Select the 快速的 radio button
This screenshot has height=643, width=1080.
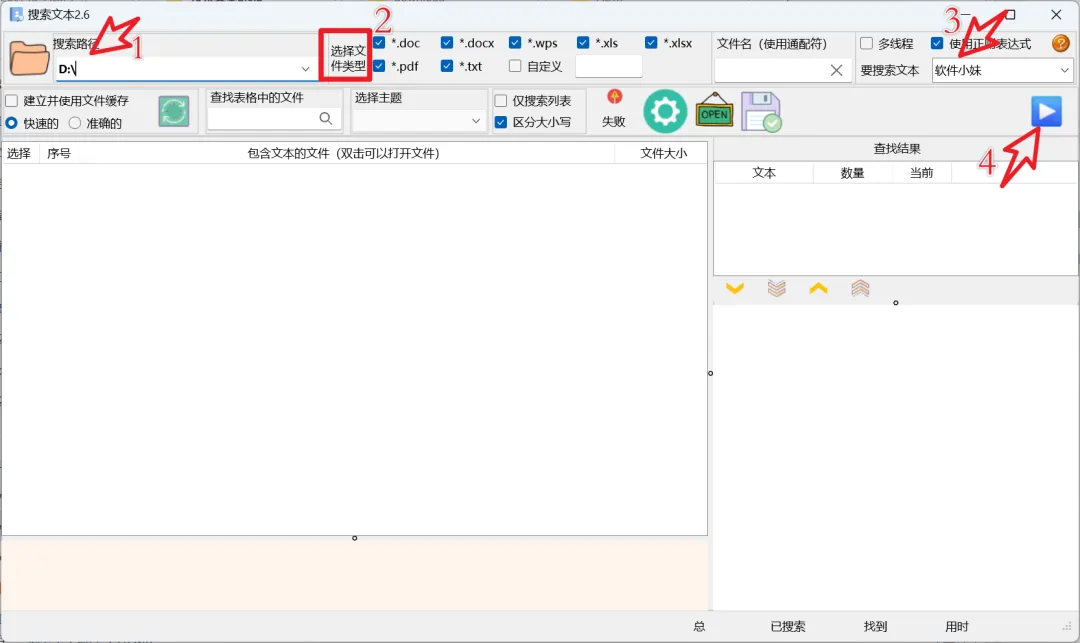(12, 123)
